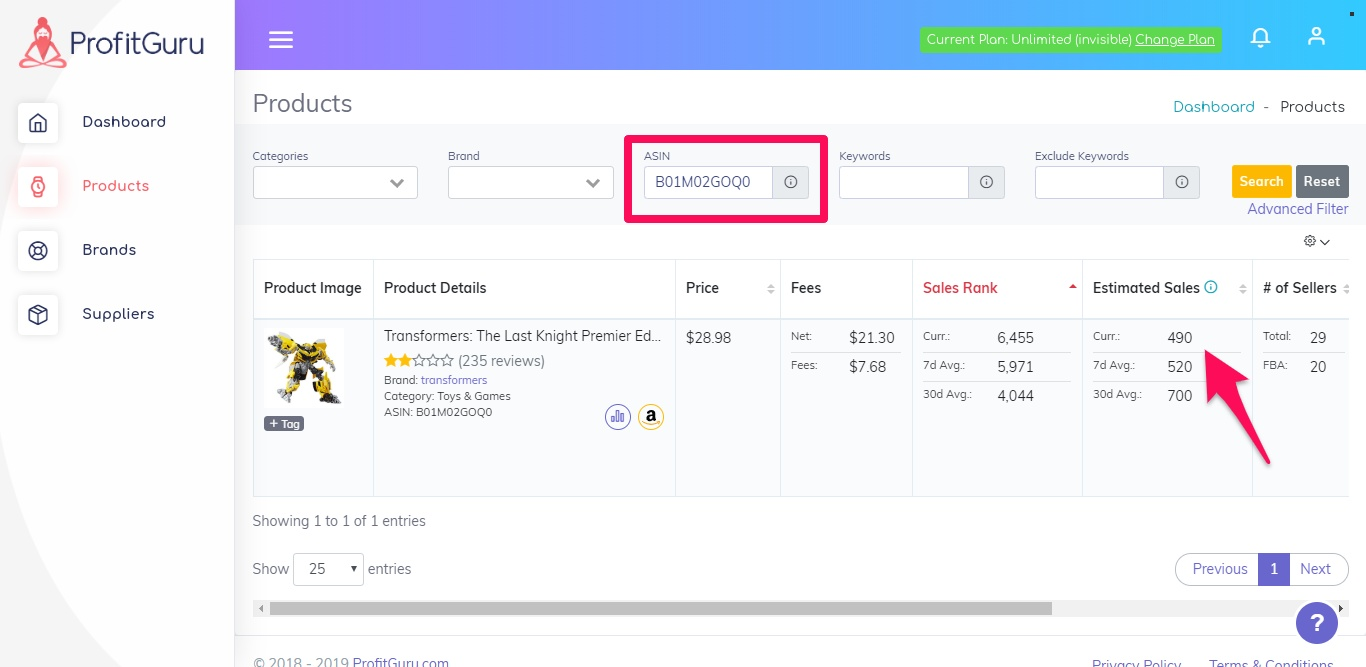Open the product on Amazon icon

651,417
